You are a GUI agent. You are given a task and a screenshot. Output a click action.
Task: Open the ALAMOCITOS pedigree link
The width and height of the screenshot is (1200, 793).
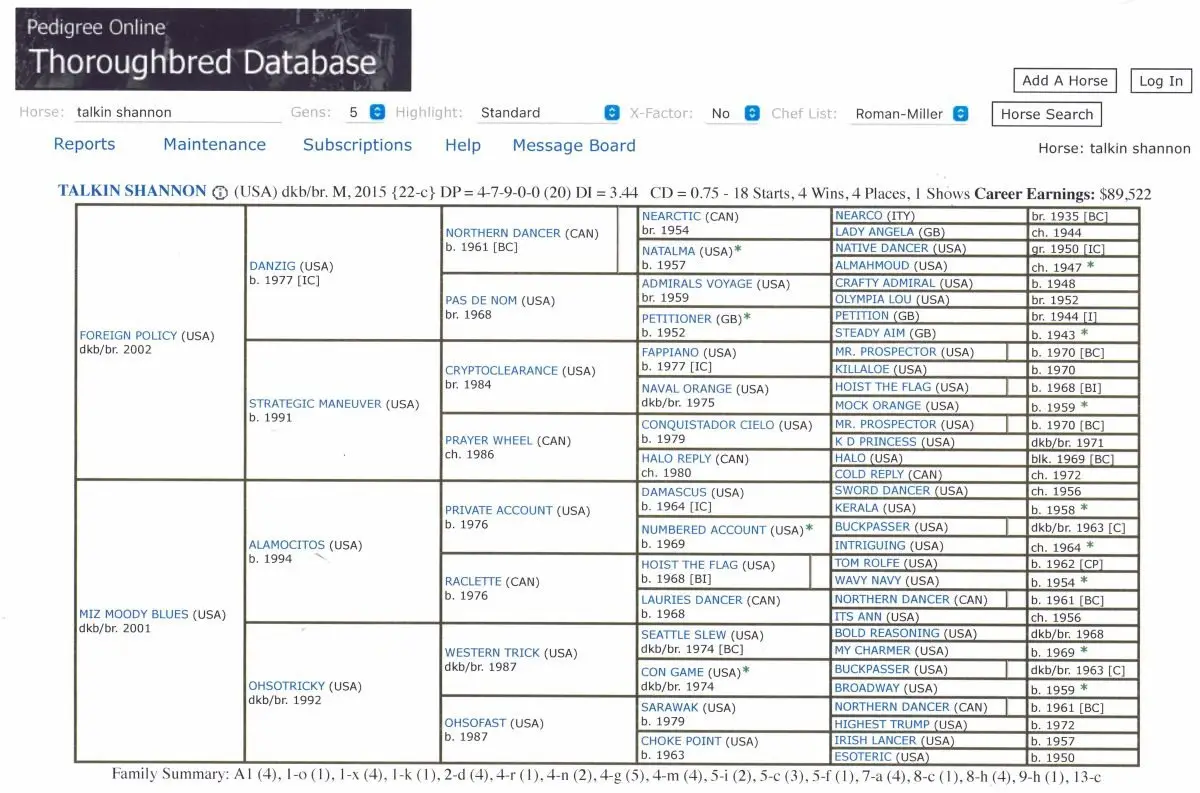tap(286, 545)
